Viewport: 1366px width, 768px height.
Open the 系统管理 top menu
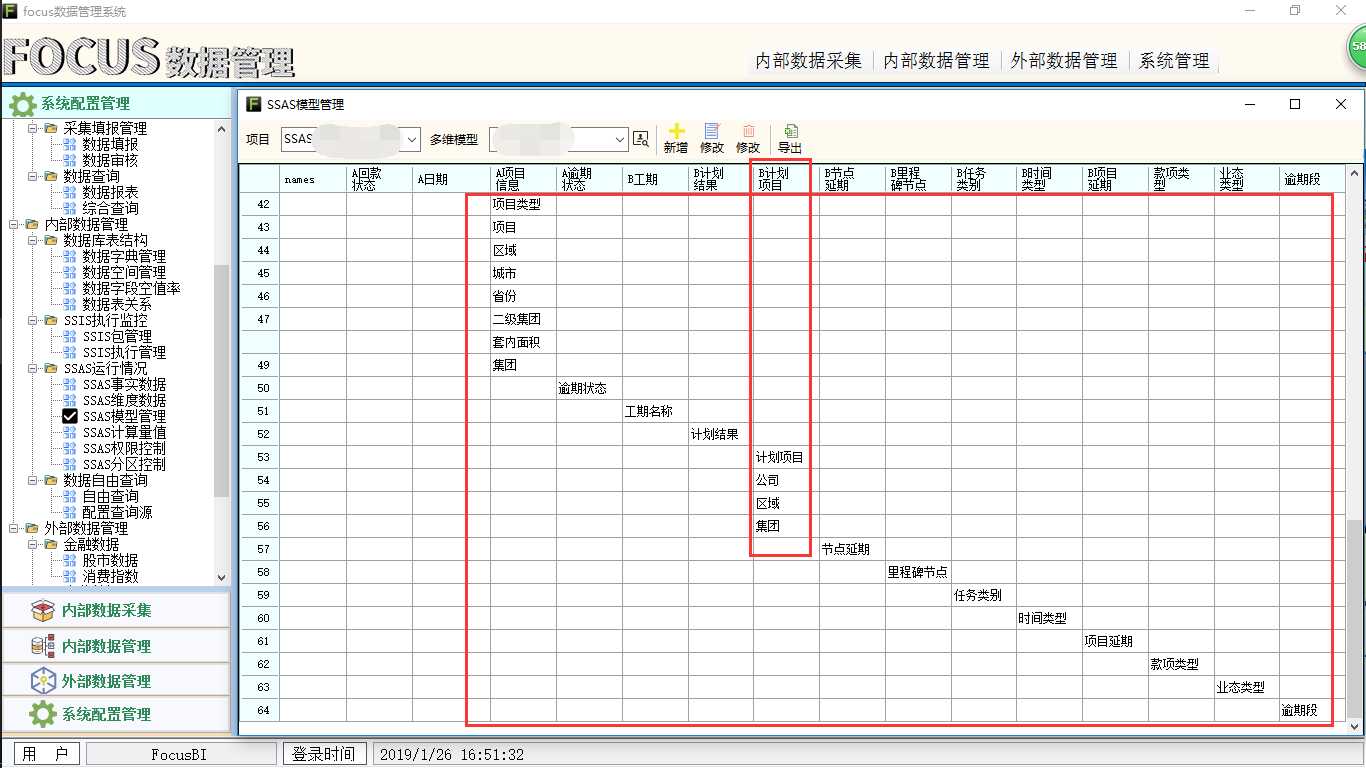[x=1174, y=61]
